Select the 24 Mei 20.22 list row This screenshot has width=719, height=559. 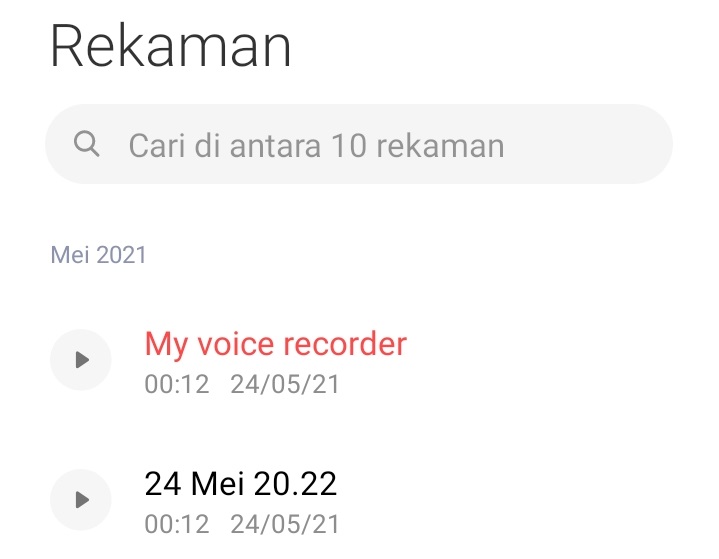pos(360,500)
